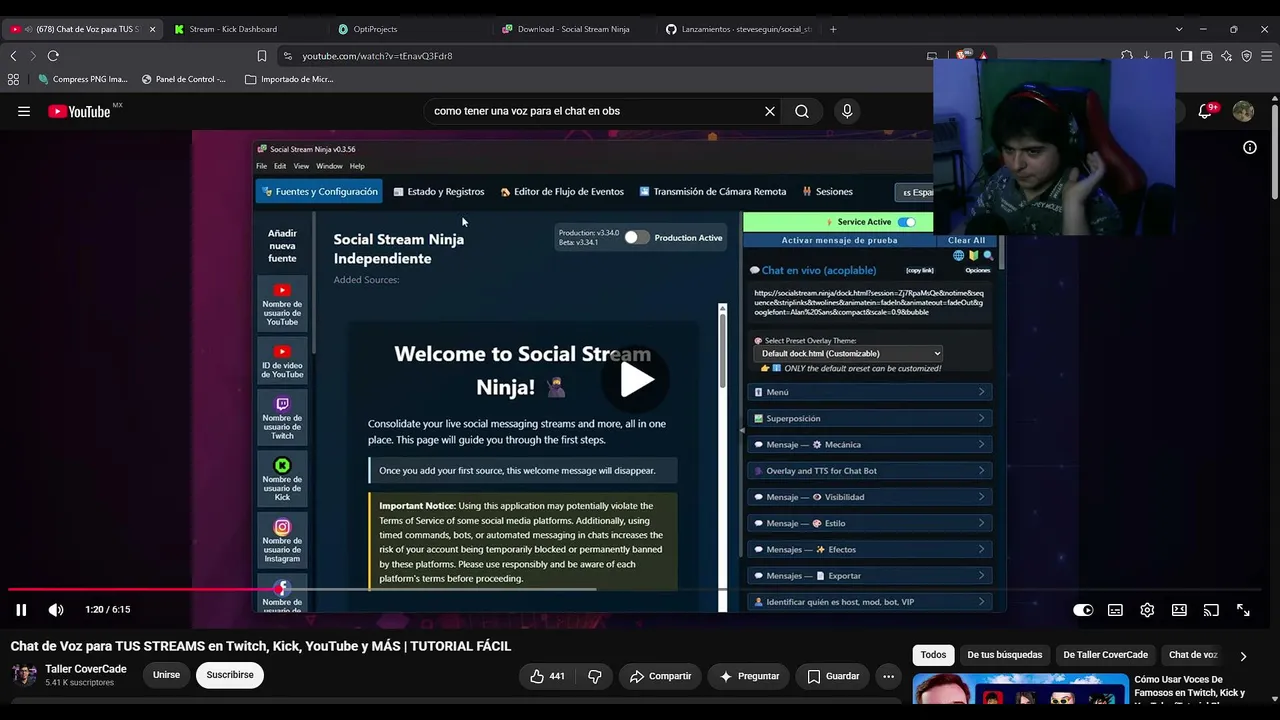Open the player settings gear
Screen dimensions: 1280x720
[x=1147, y=610]
